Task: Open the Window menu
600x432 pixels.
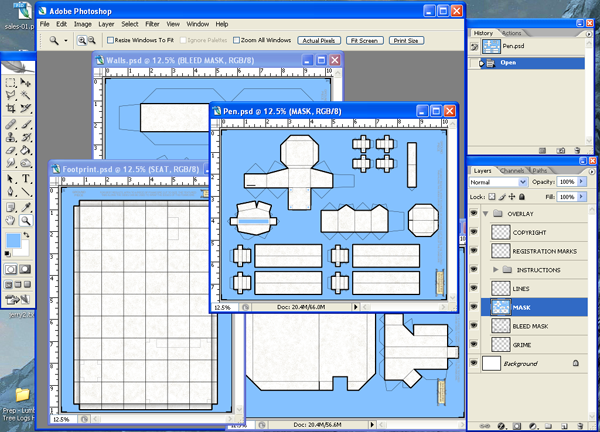Action: 197,24
